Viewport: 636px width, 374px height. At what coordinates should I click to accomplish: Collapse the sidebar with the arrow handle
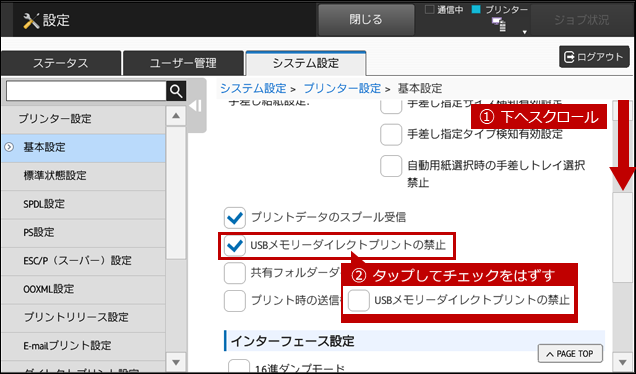point(196,106)
